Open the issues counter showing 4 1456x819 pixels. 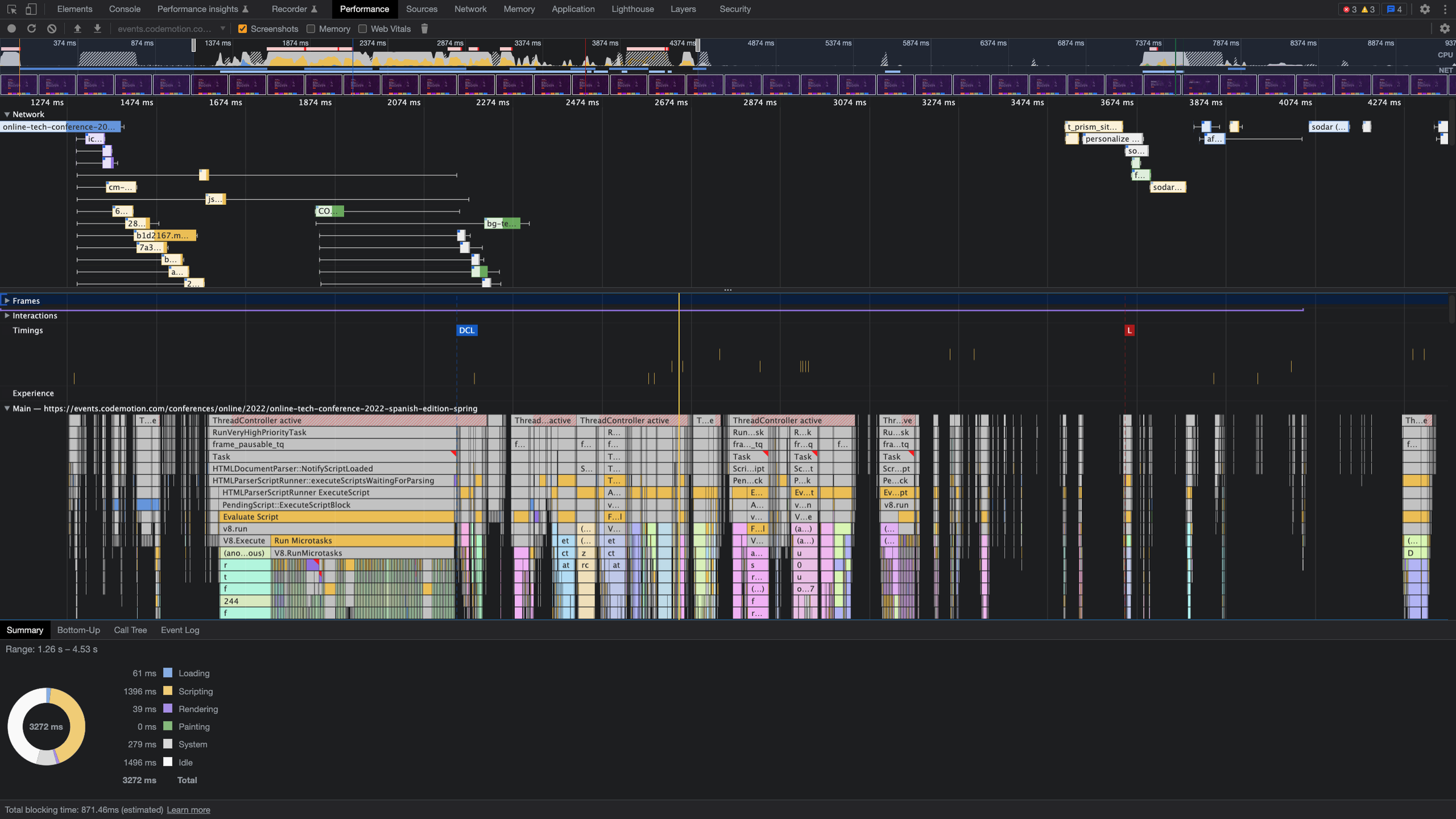coord(1394,9)
